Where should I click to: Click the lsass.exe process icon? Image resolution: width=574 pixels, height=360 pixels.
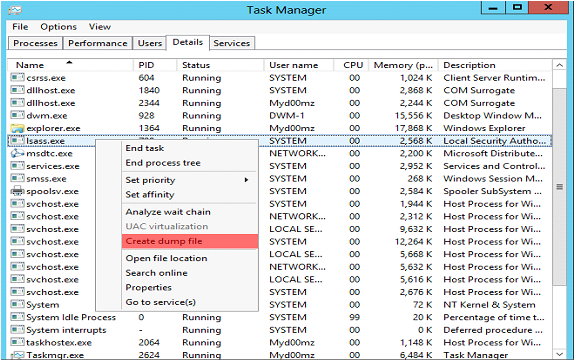pos(17,141)
